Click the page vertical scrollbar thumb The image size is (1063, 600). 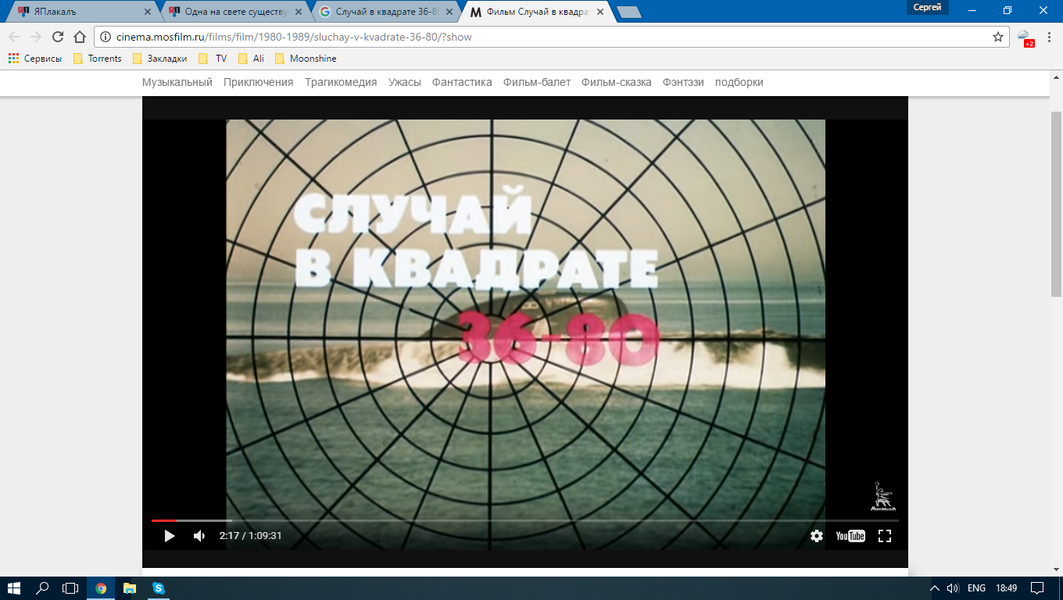coord(1056,203)
